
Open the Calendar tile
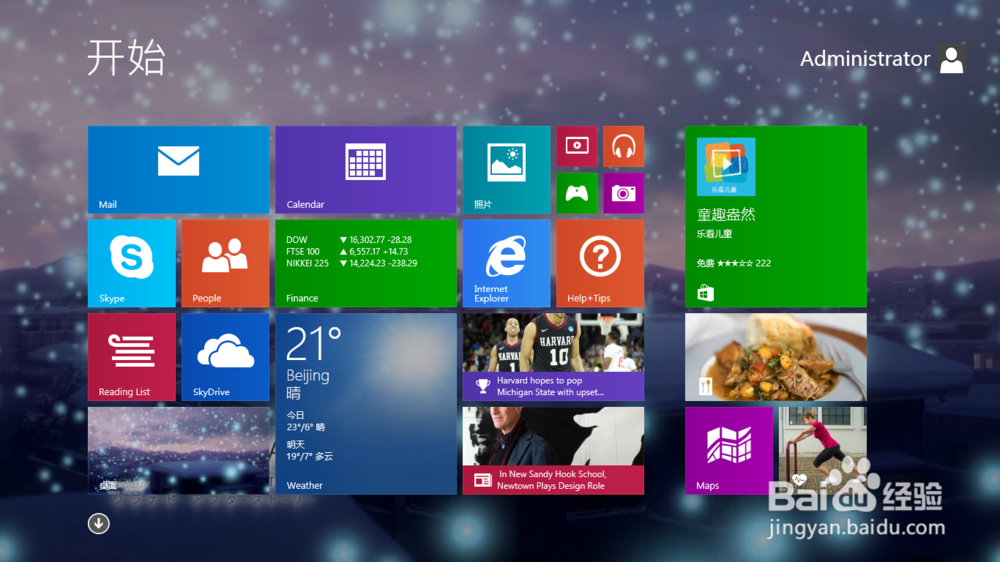coord(366,170)
